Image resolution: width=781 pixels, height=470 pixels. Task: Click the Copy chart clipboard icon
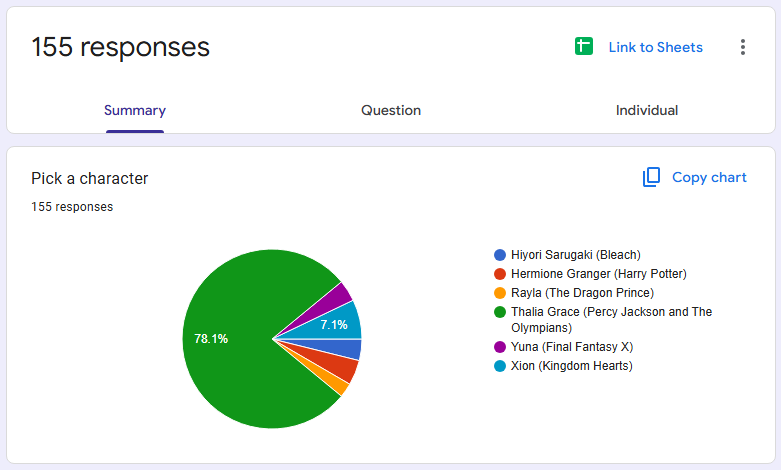[651, 177]
